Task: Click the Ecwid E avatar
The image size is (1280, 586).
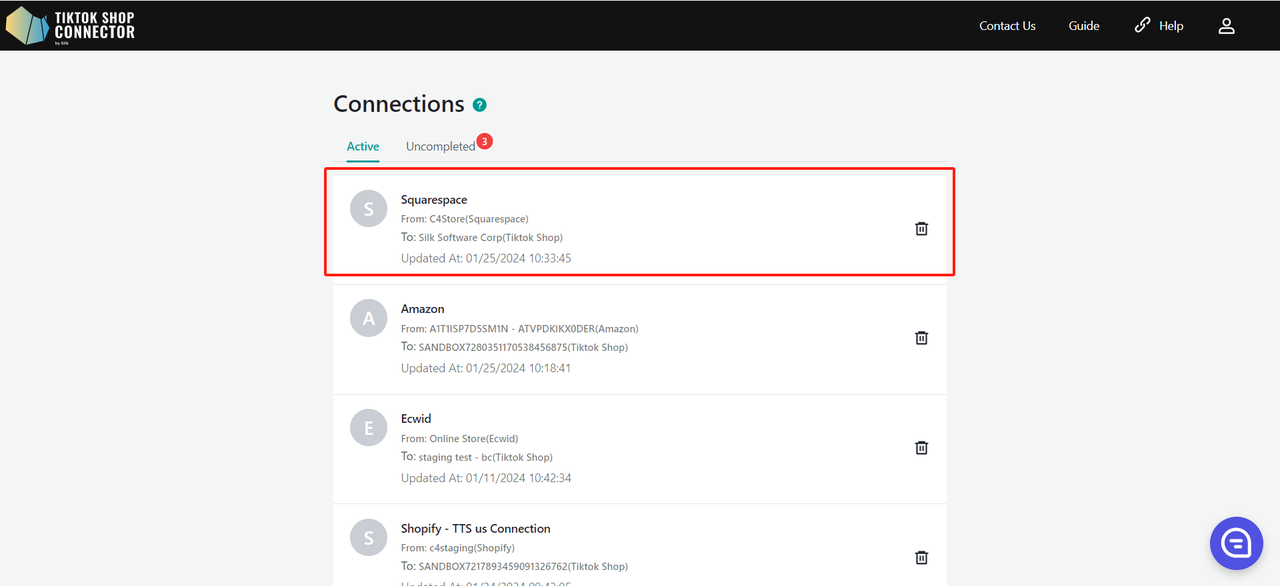Action: click(369, 429)
